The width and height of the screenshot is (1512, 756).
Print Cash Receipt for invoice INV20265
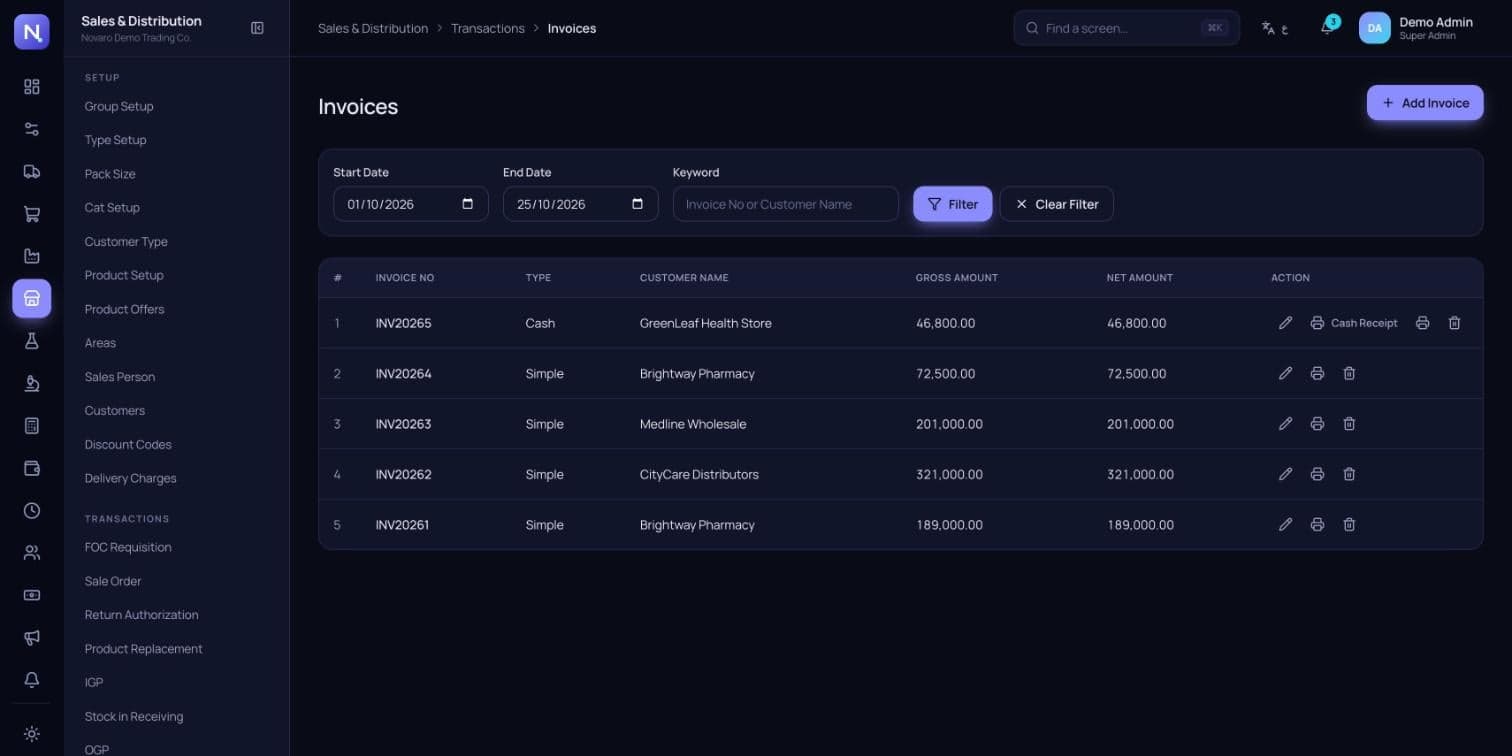1354,323
